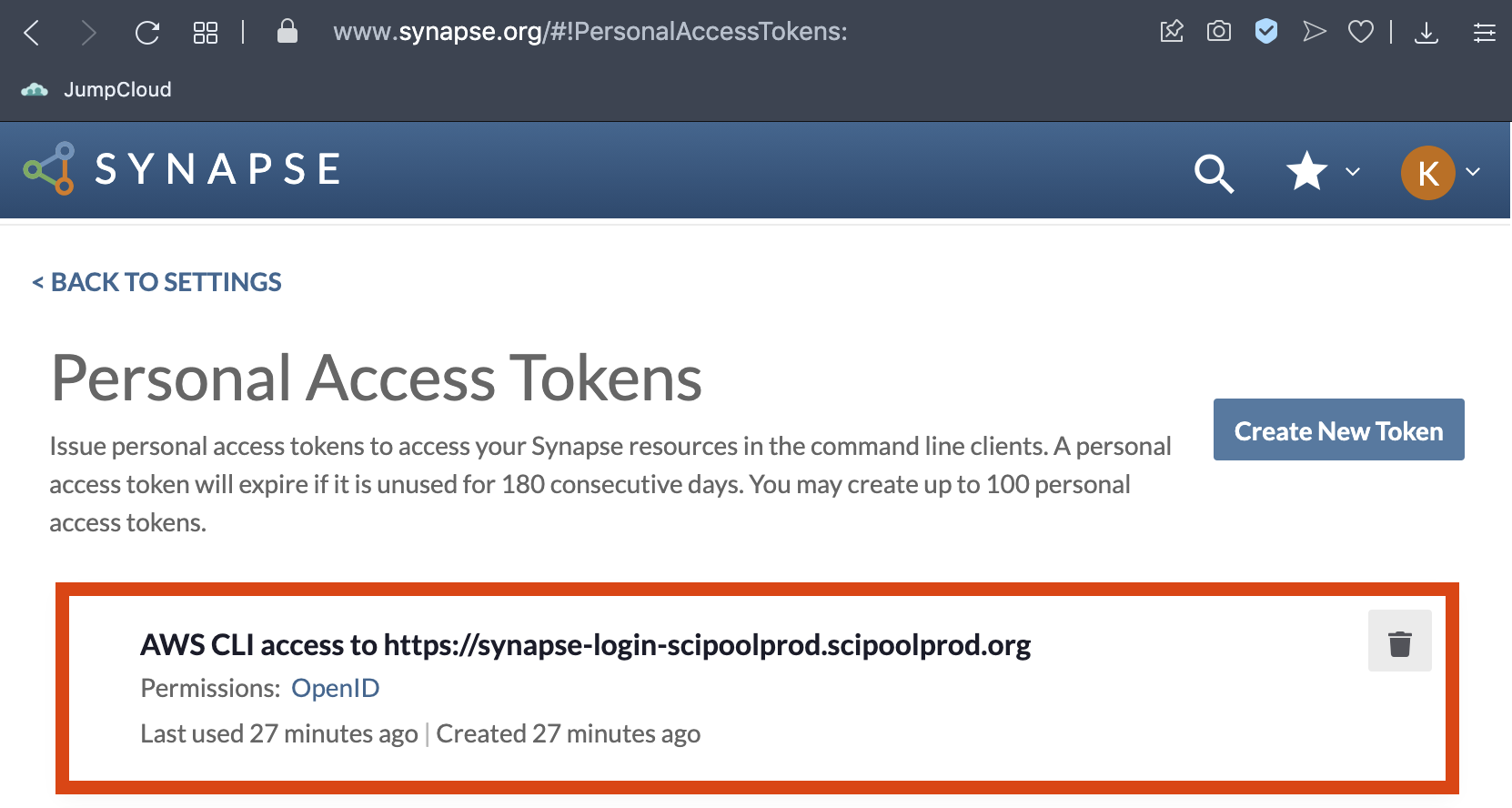Screen dimensions: 1512x808
Task: Expand the favorites dropdown arrow
Action: [x=1353, y=171]
